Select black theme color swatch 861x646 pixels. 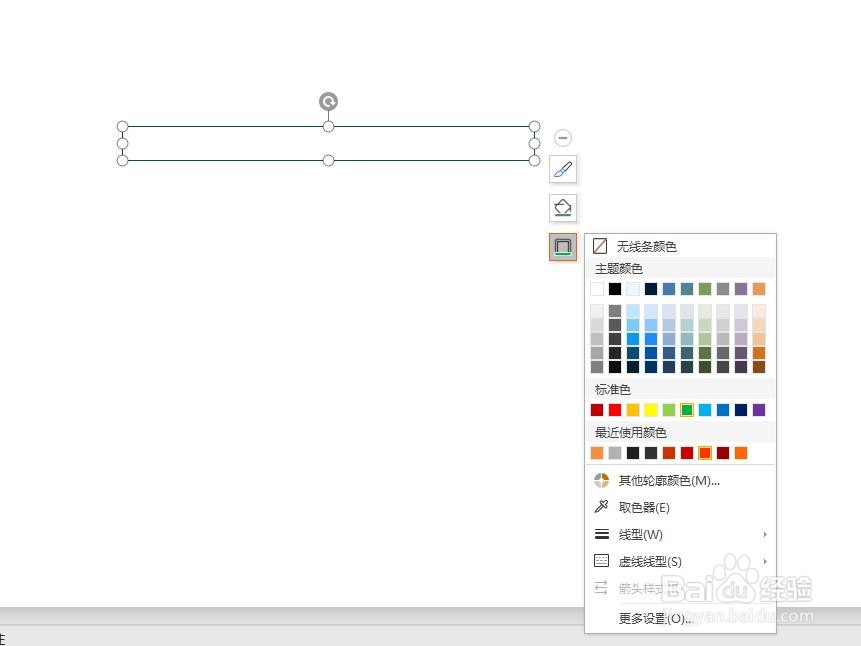pyautogui.click(x=615, y=289)
